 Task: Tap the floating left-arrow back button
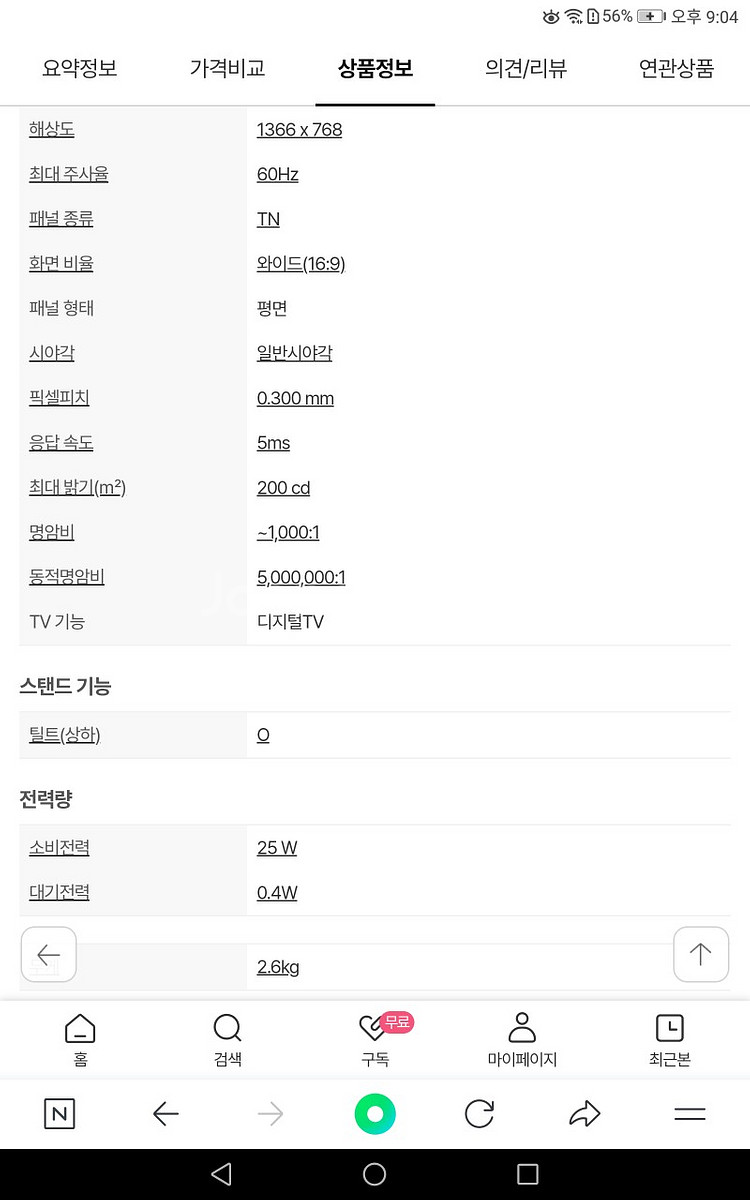(x=48, y=955)
